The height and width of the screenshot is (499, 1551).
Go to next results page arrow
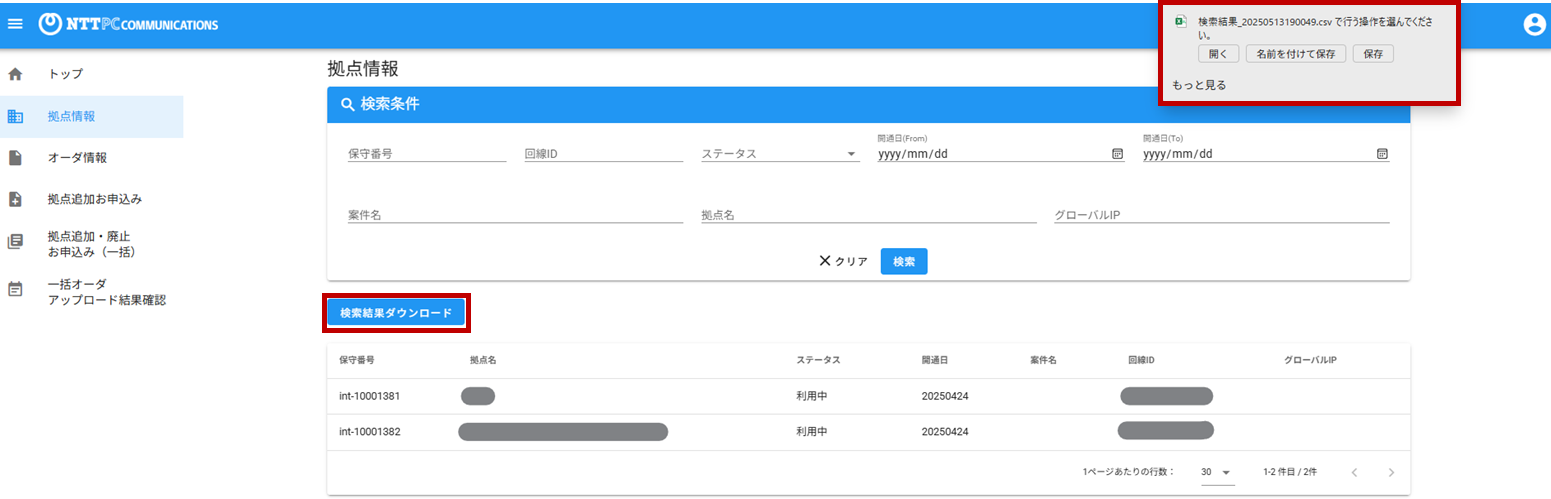(1391, 472)
